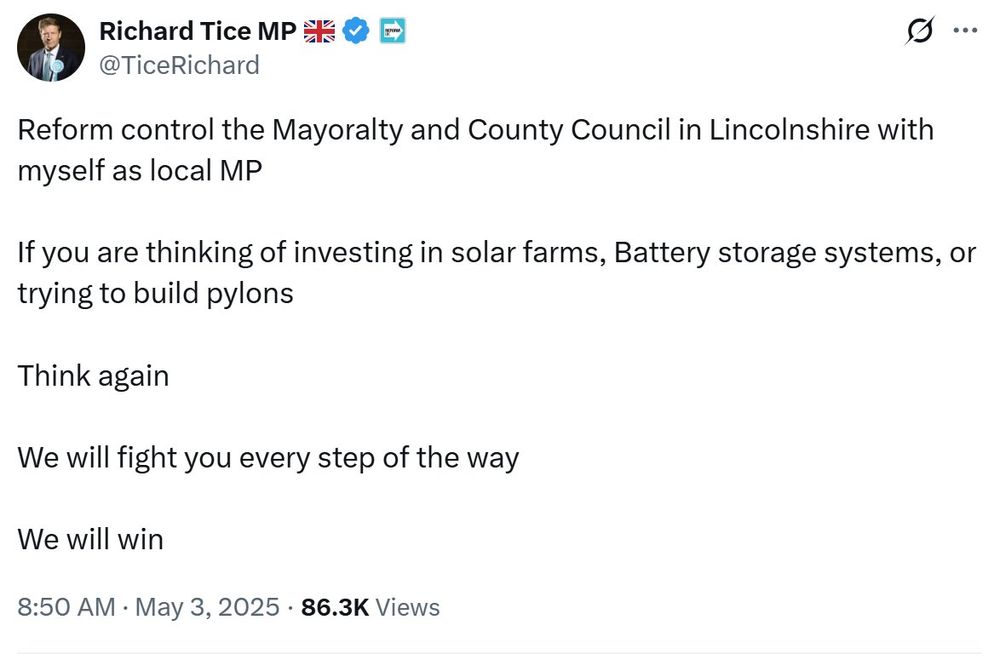Click the 86.3K view count

[335, 607]
